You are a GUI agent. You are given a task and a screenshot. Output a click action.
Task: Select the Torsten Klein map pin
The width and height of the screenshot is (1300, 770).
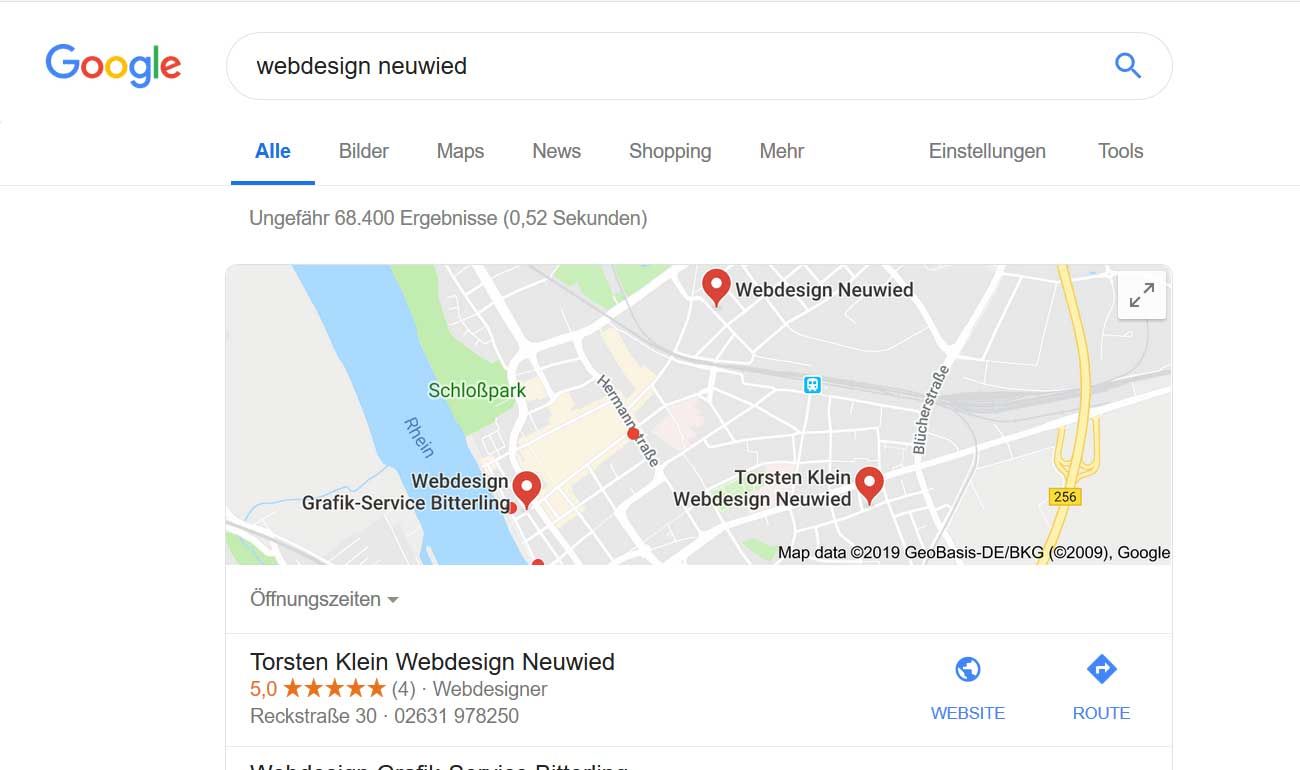point(870,485)
